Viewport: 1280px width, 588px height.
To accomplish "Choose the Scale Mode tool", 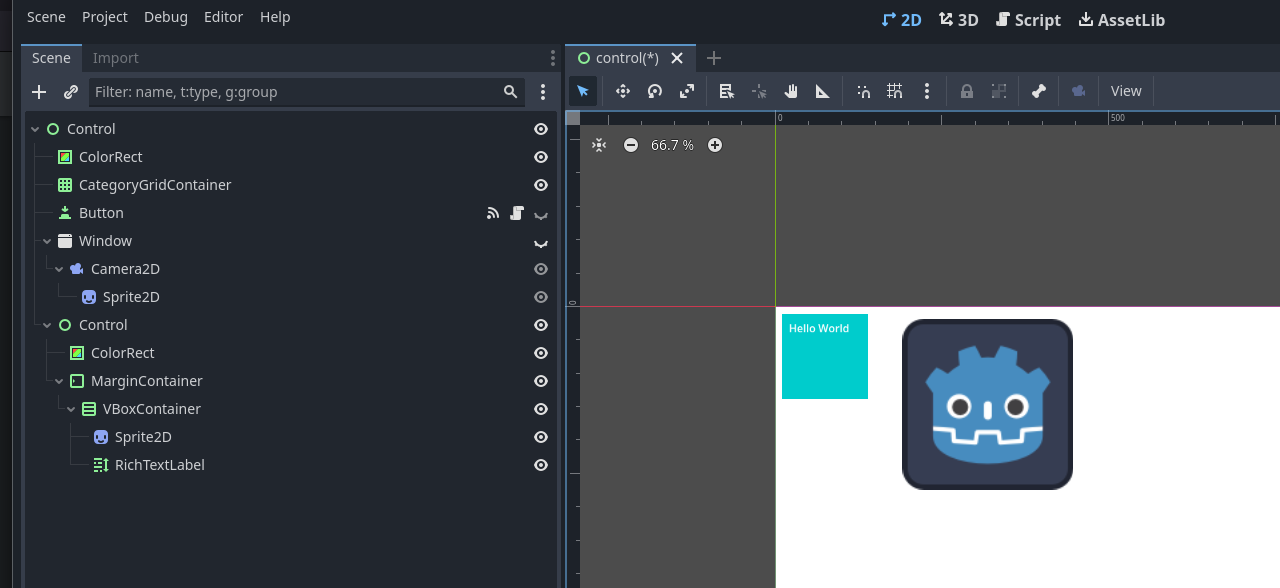I will [x=687, y=91].
